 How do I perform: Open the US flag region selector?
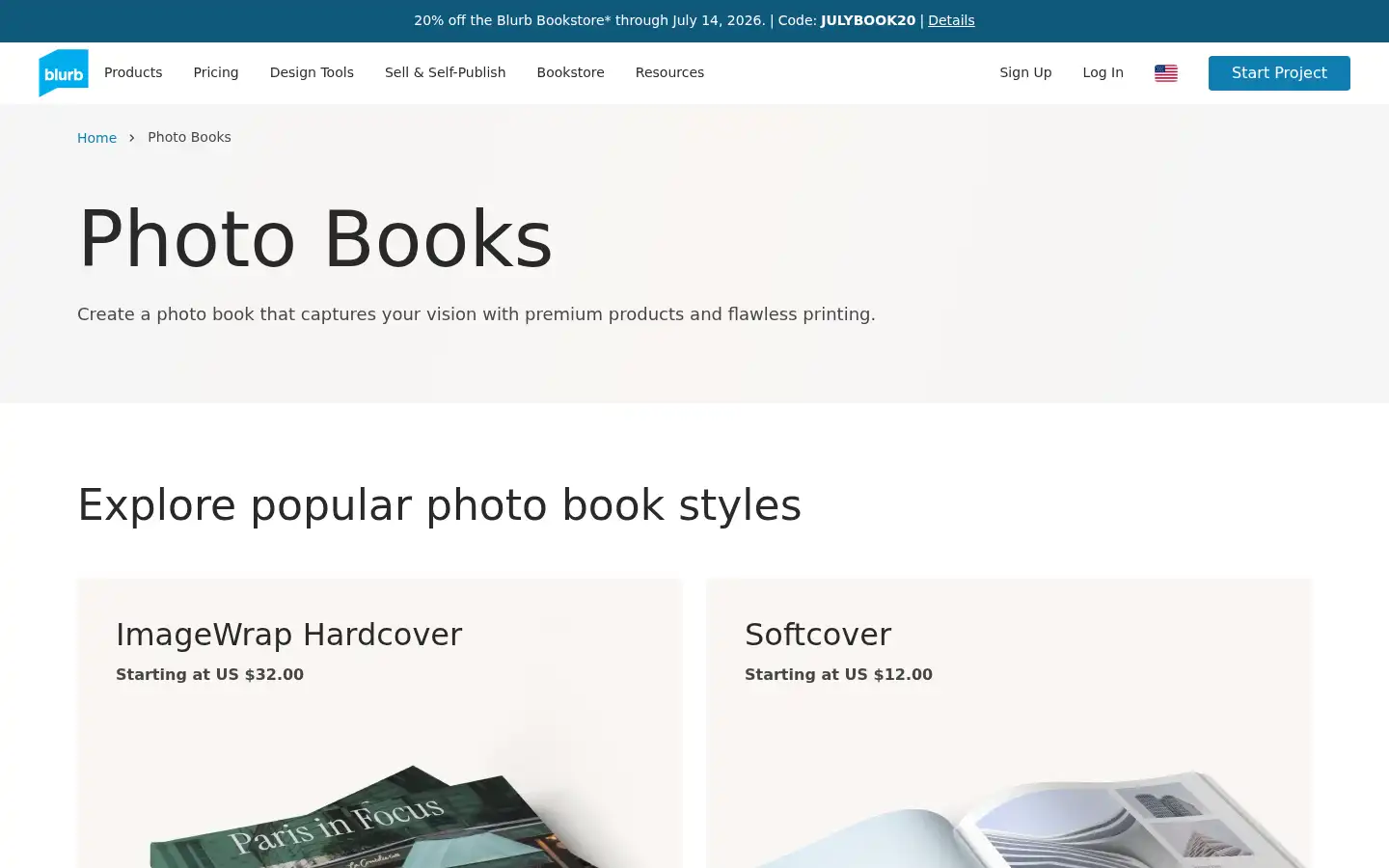pyautogui.click(x=1165, y=73)
